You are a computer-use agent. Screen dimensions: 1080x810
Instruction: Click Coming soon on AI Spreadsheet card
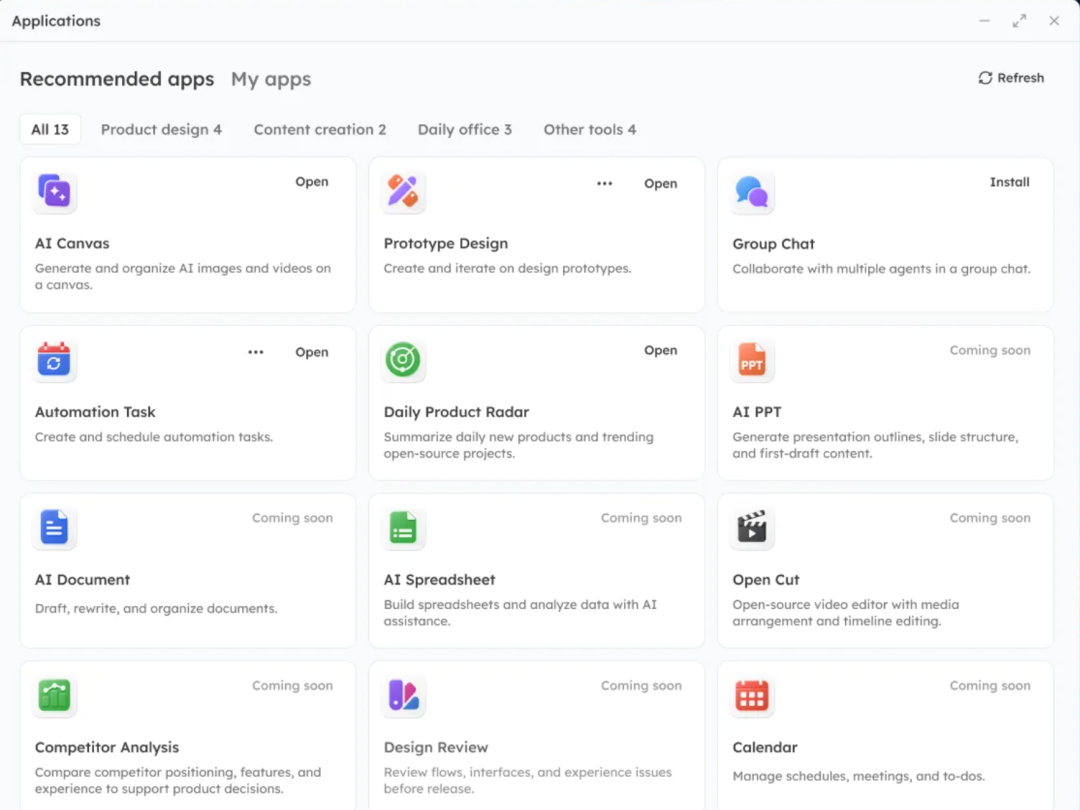click(x=641, y=518)
